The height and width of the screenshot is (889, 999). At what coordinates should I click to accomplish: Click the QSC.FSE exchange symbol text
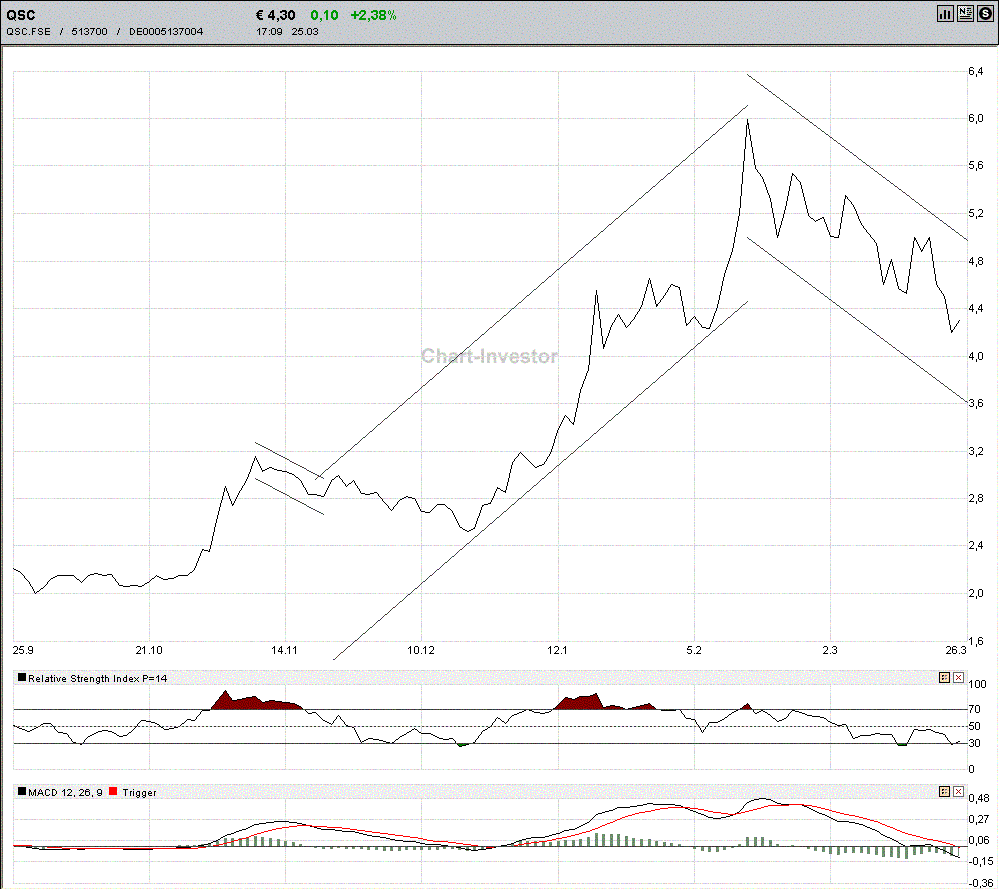pos(28,31)
